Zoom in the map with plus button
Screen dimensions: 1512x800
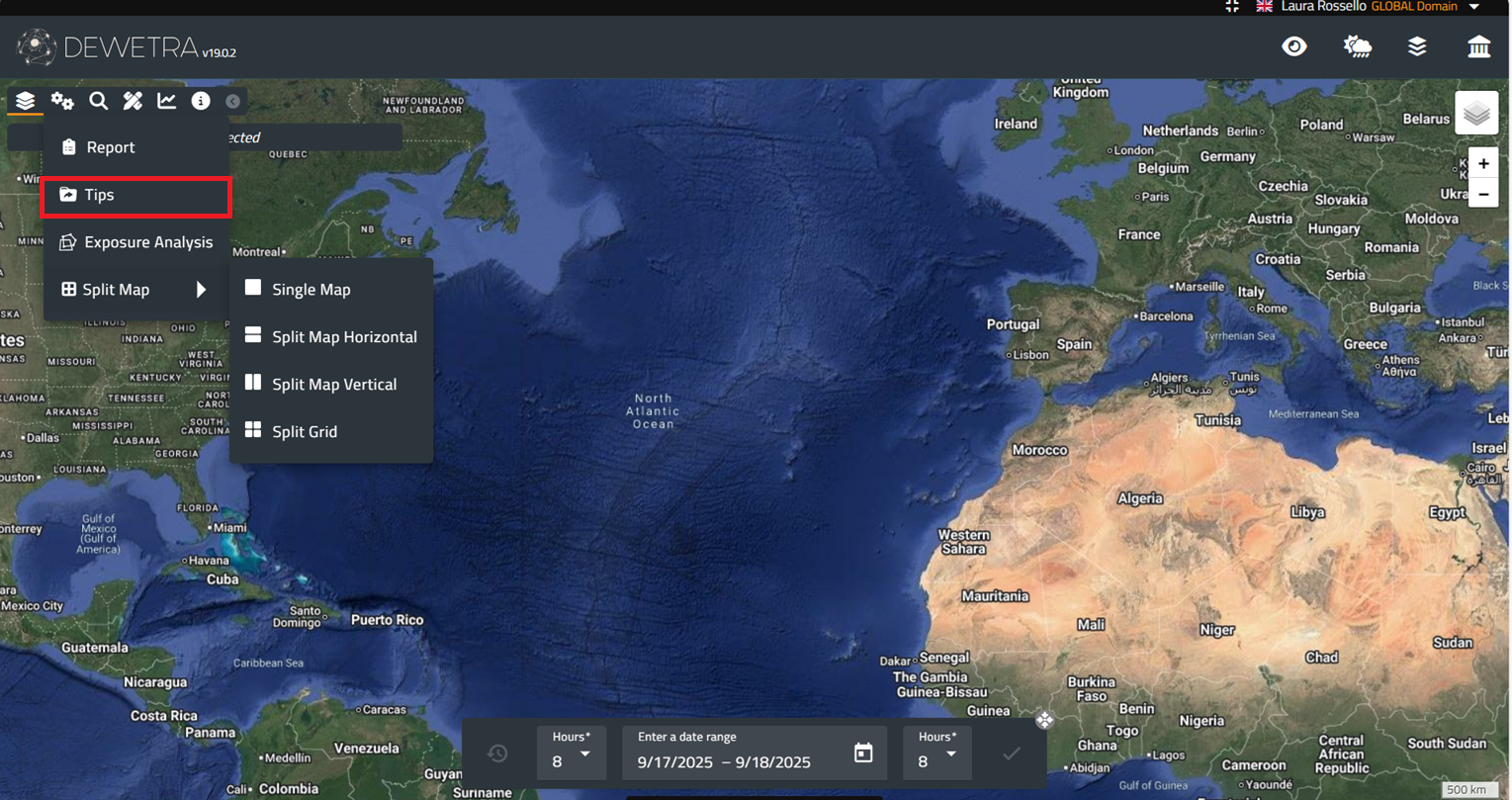(x=1483, y=163)
